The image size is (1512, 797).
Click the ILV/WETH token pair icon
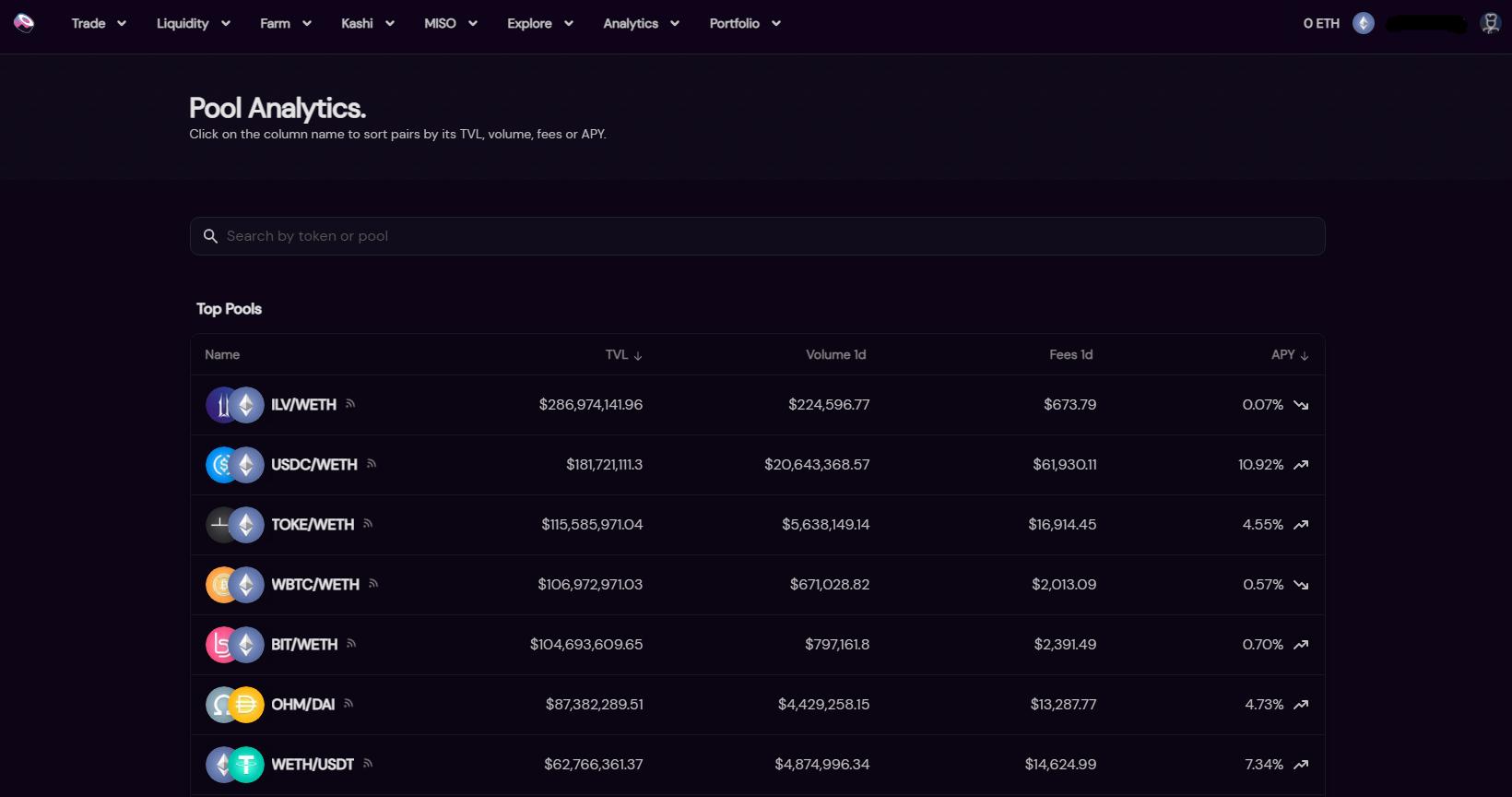234,405
